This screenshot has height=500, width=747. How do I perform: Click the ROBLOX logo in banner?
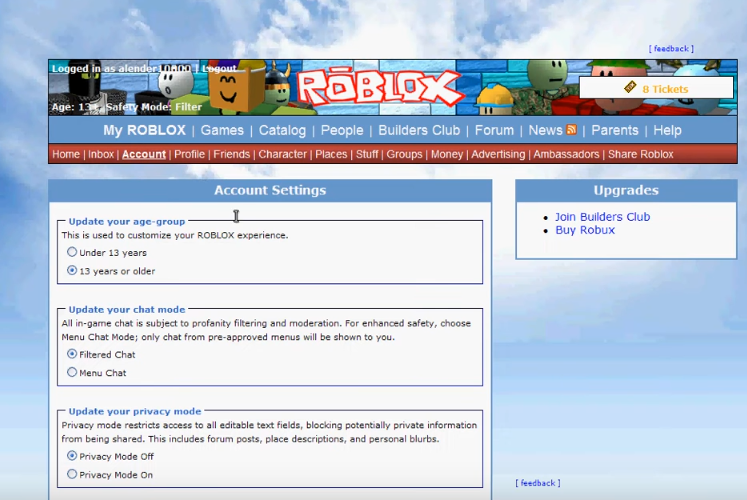(x=380, y=88)
